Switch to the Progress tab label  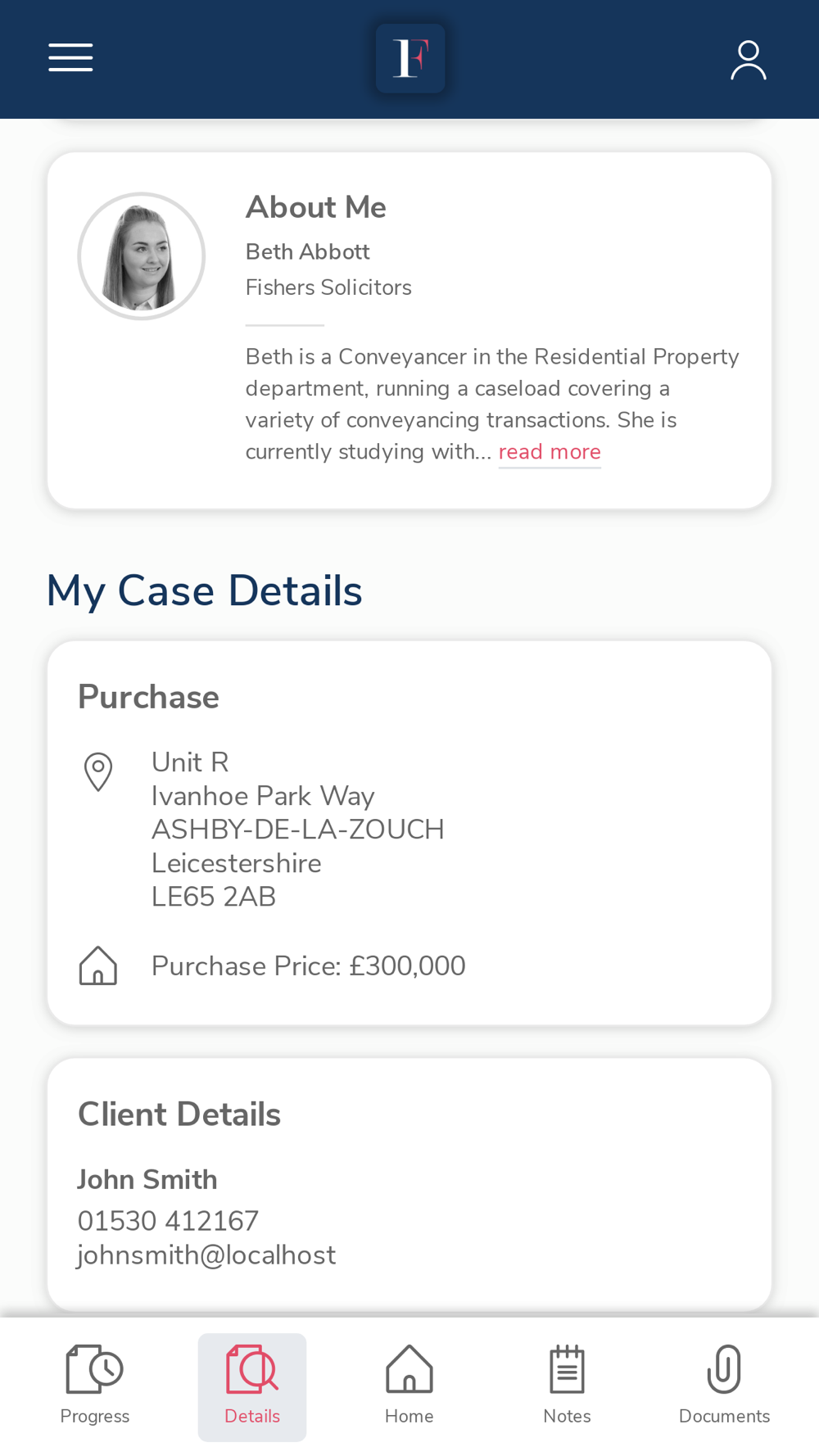click(x=94, y=1416)
